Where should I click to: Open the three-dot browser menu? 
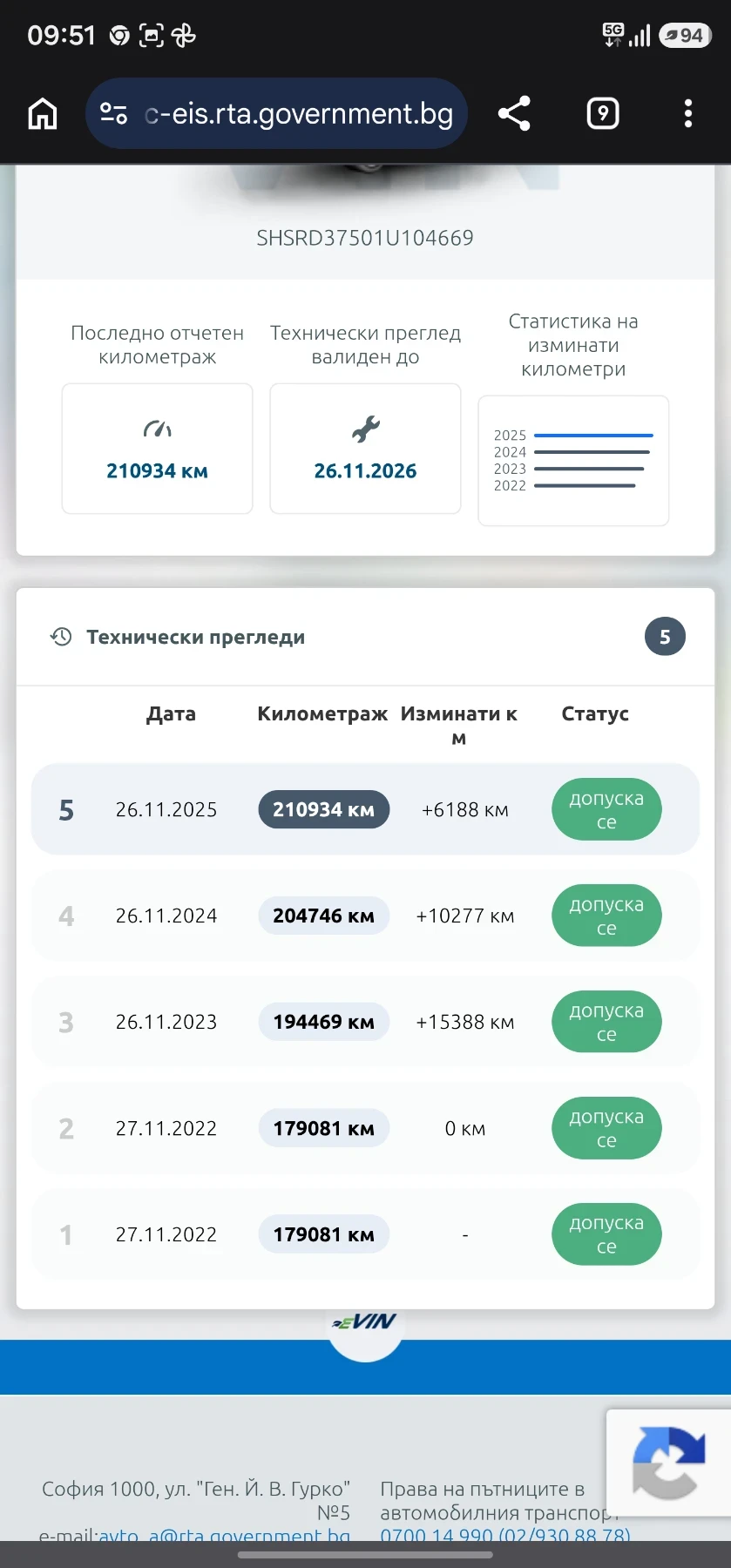(x=688, y=113)
